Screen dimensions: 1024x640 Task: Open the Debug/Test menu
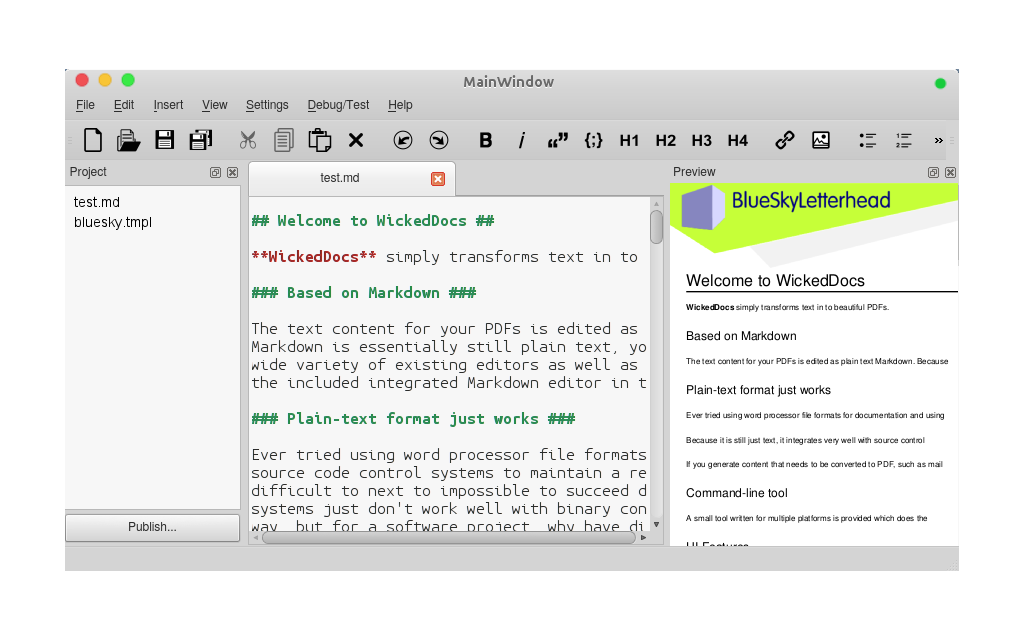(x=338, y=105)
